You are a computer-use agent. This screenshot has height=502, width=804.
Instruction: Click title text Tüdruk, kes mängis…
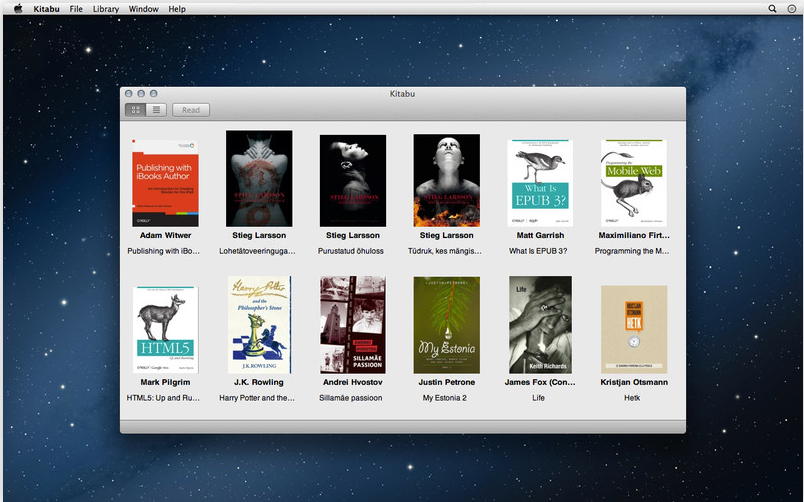pyautogui.click(x=445, y=251)
